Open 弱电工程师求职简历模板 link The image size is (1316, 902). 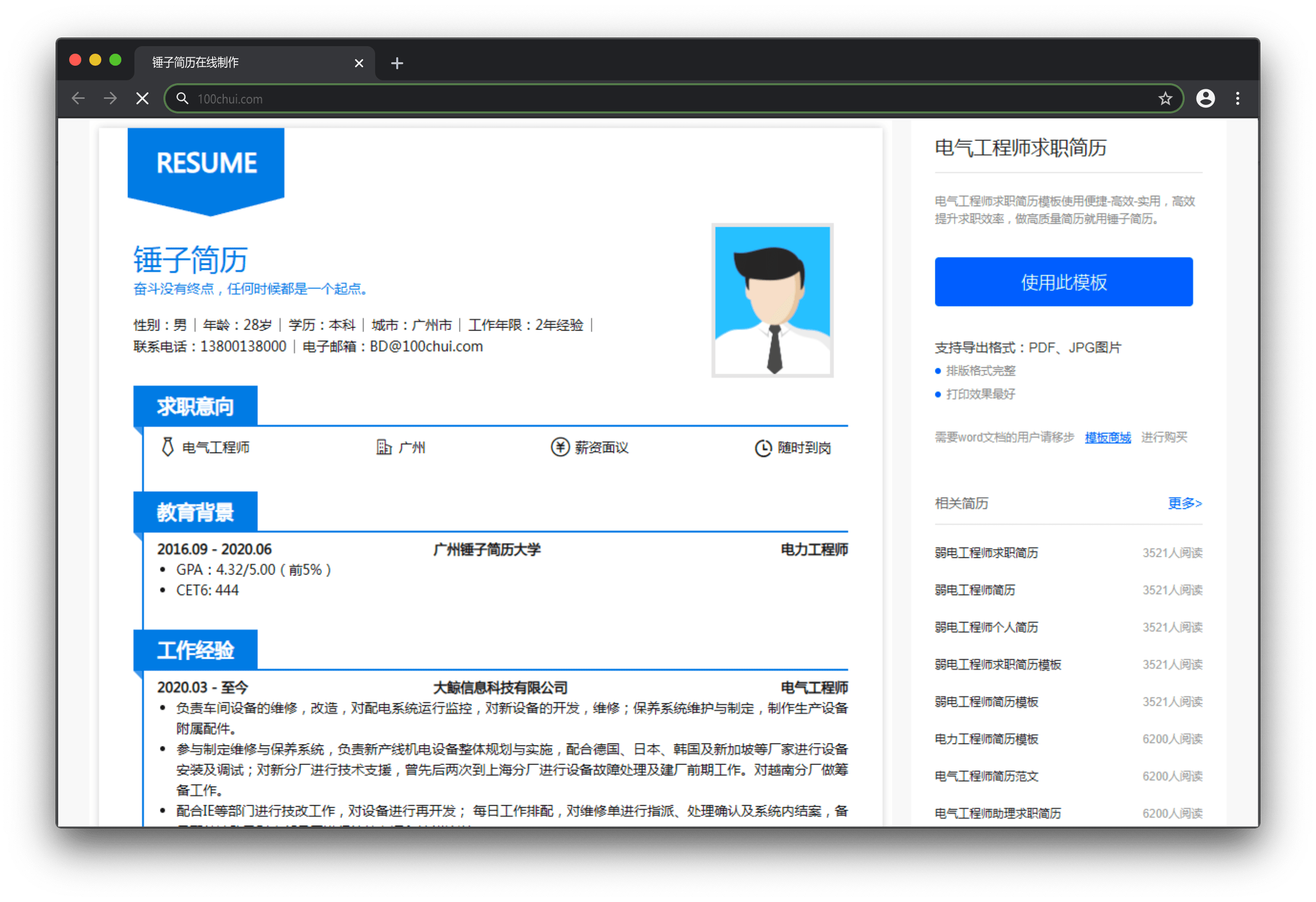[x=998, y=665]
